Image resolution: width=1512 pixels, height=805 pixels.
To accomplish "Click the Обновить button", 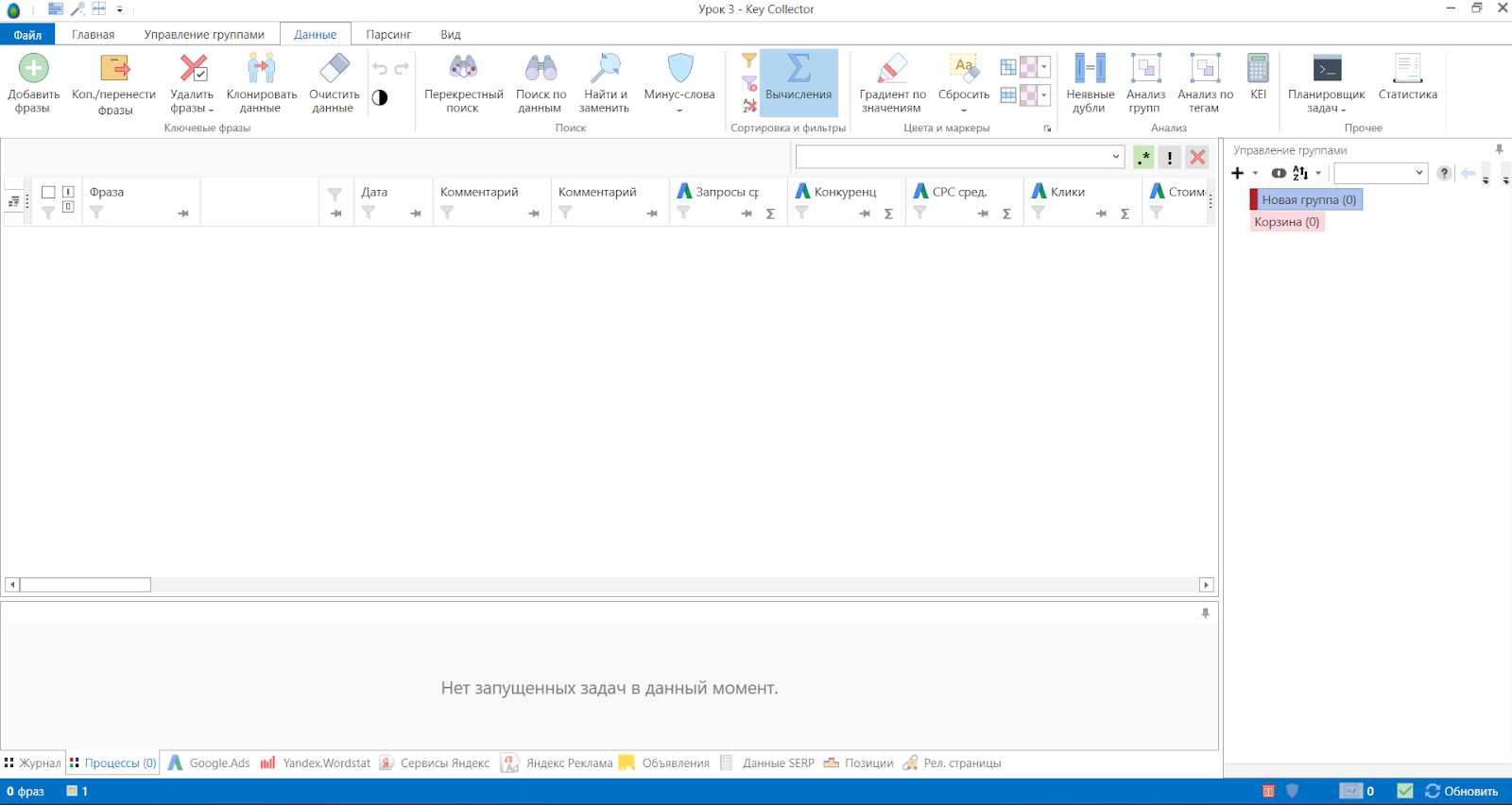I will (x=1462, y=792).
